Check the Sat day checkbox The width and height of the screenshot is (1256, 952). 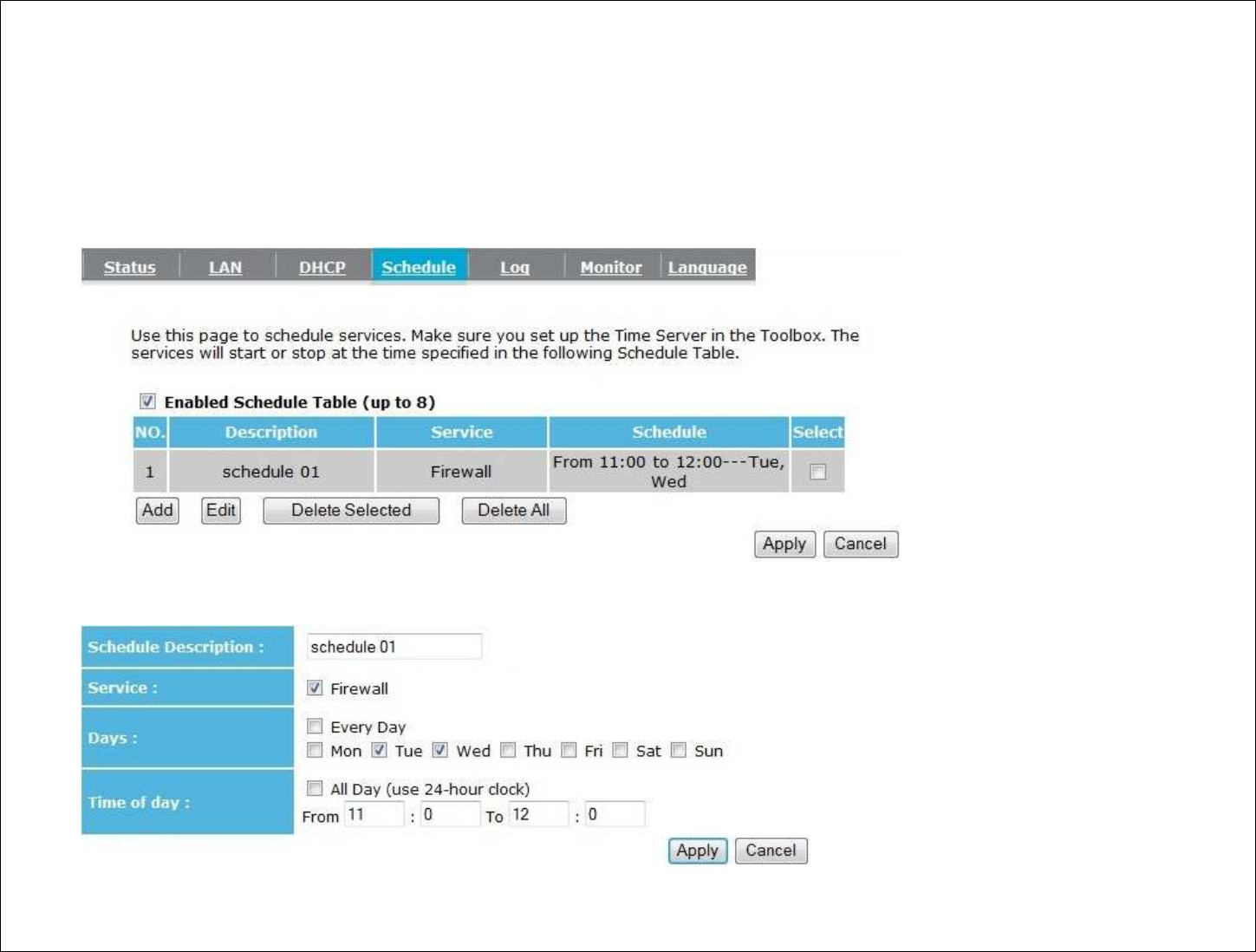click(620, 750)
